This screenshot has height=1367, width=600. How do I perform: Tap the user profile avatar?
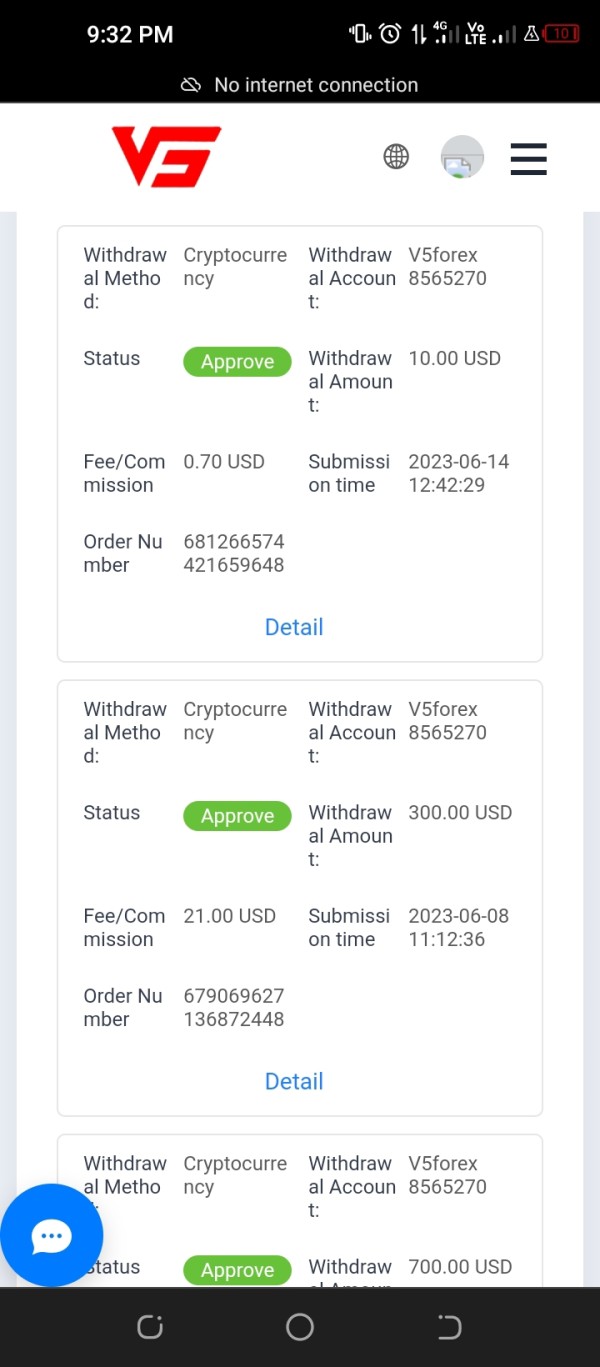click(462, 157)
